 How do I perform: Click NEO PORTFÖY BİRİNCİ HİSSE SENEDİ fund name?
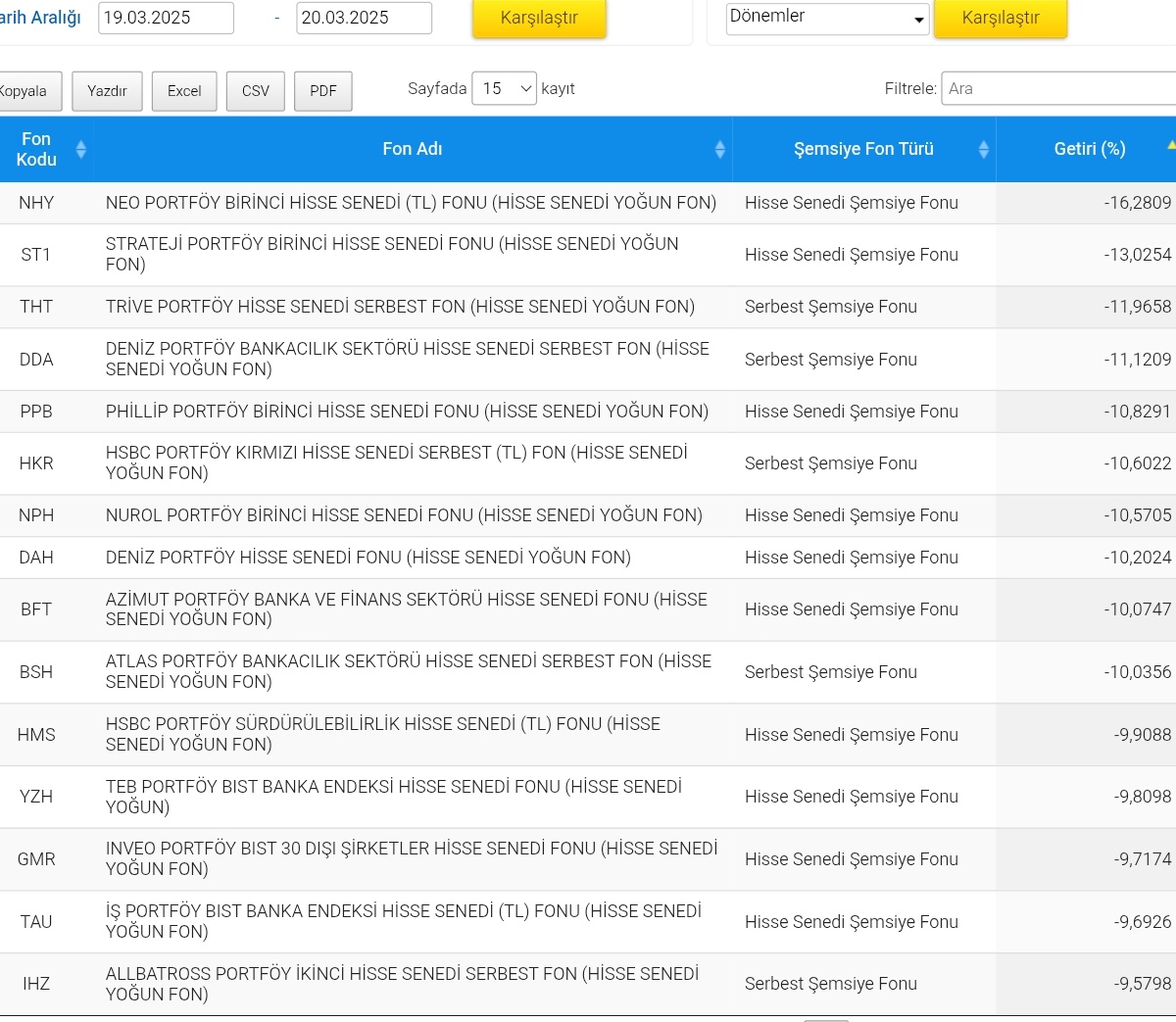411,203
